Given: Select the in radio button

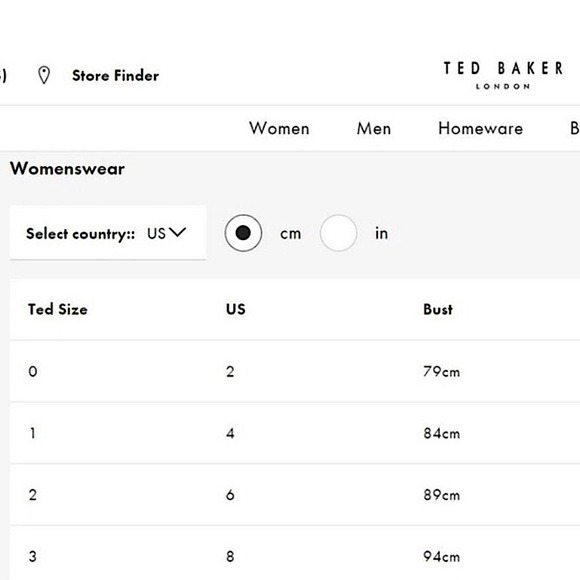Looking at the screenshot, I should point(338,233).
